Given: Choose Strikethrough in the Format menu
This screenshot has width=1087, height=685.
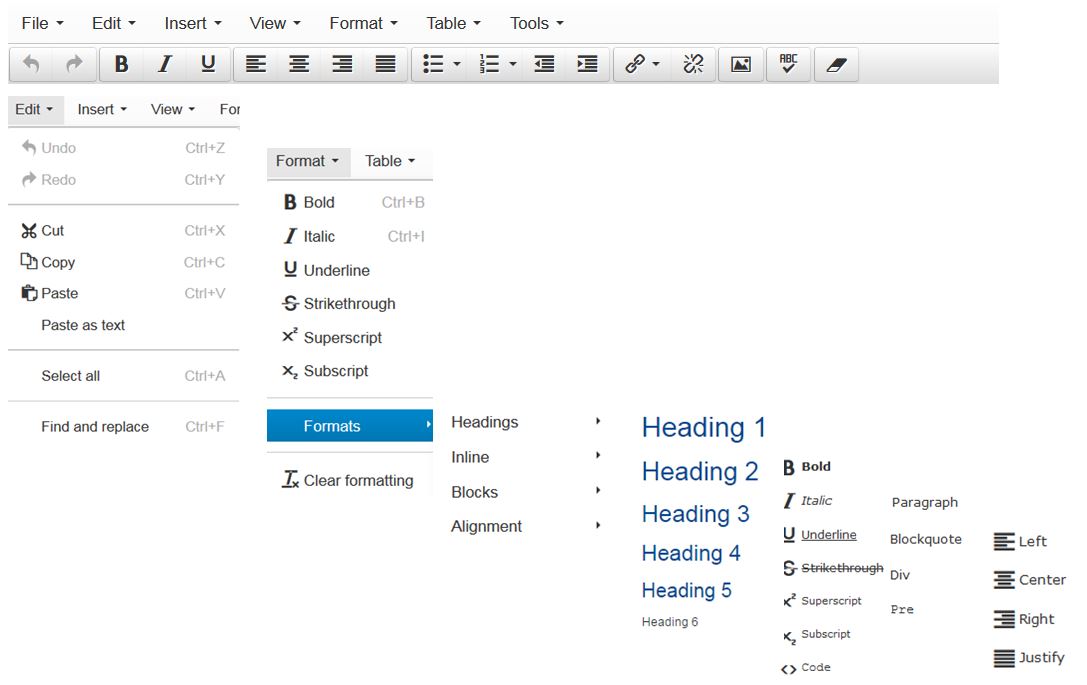Looking at the screenshot, I should click(350, 304).
